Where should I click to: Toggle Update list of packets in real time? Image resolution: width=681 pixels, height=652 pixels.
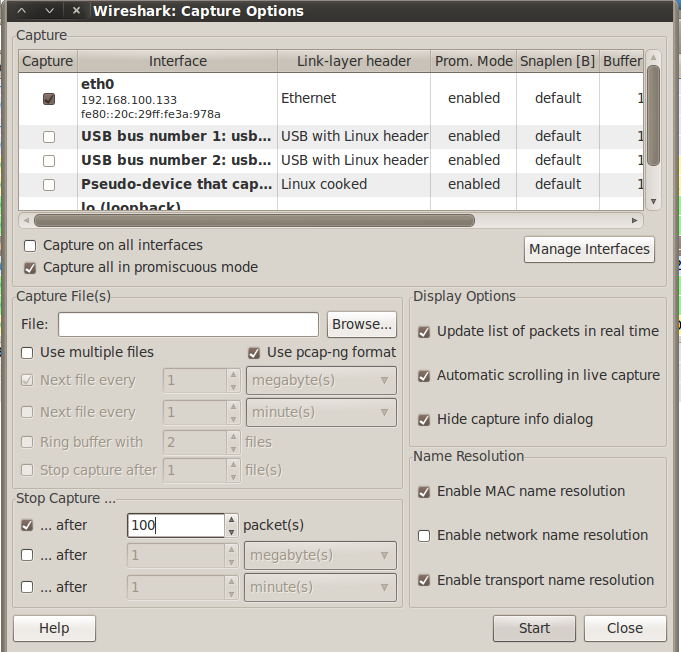pos(424,332)
